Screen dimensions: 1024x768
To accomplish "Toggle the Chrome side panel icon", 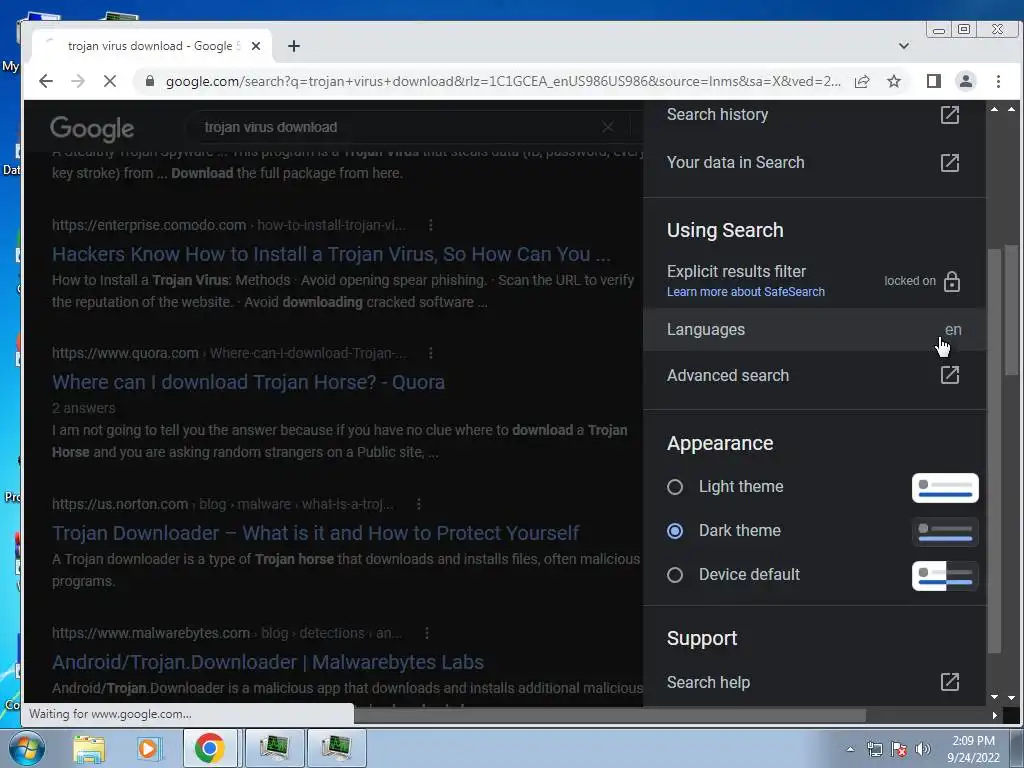I will (934, 81).
